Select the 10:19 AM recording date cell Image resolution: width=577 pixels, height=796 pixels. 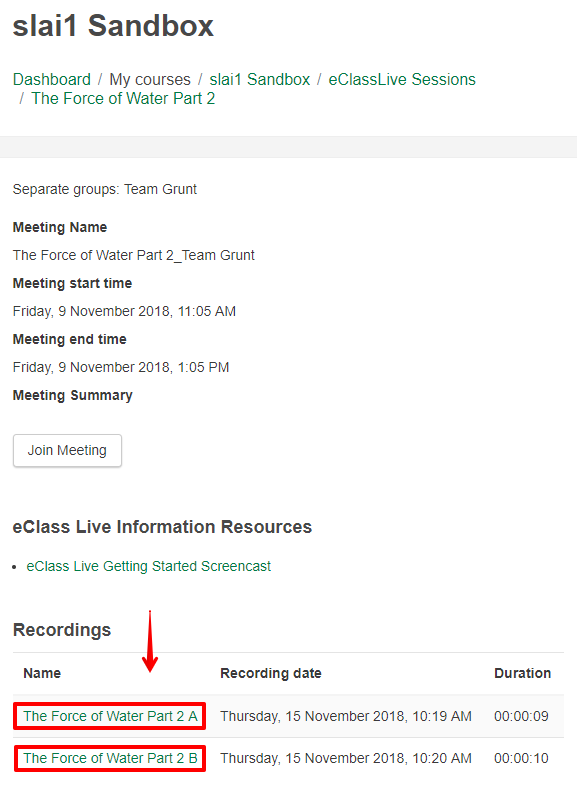click(346, 716)
